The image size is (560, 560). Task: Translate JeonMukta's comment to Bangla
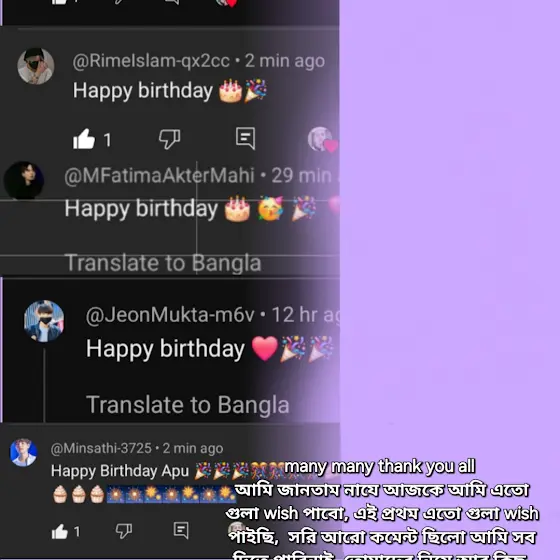pyautogui.click(x=188, y=405)
